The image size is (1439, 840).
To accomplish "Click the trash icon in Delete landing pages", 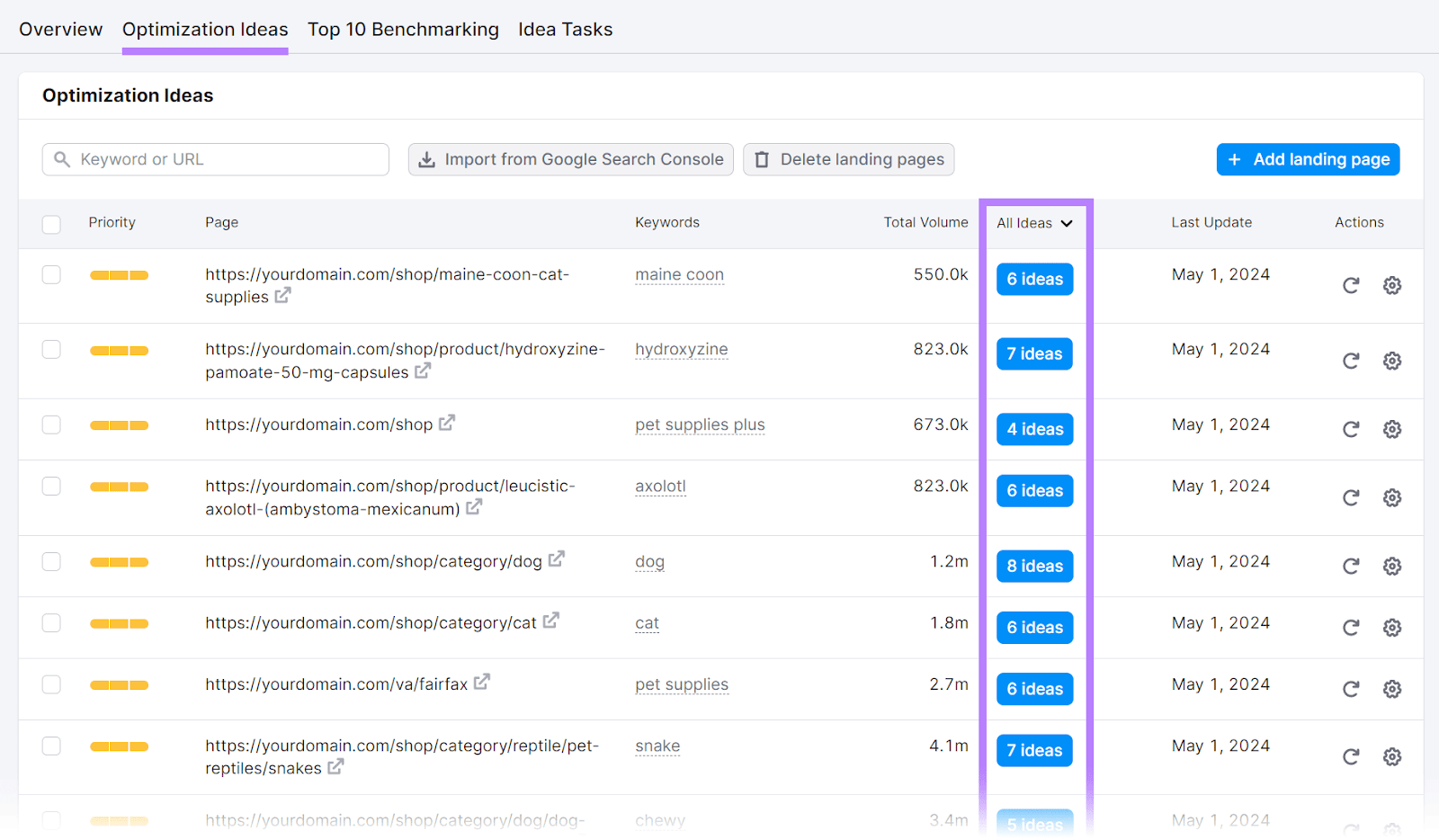I will 761,159.
